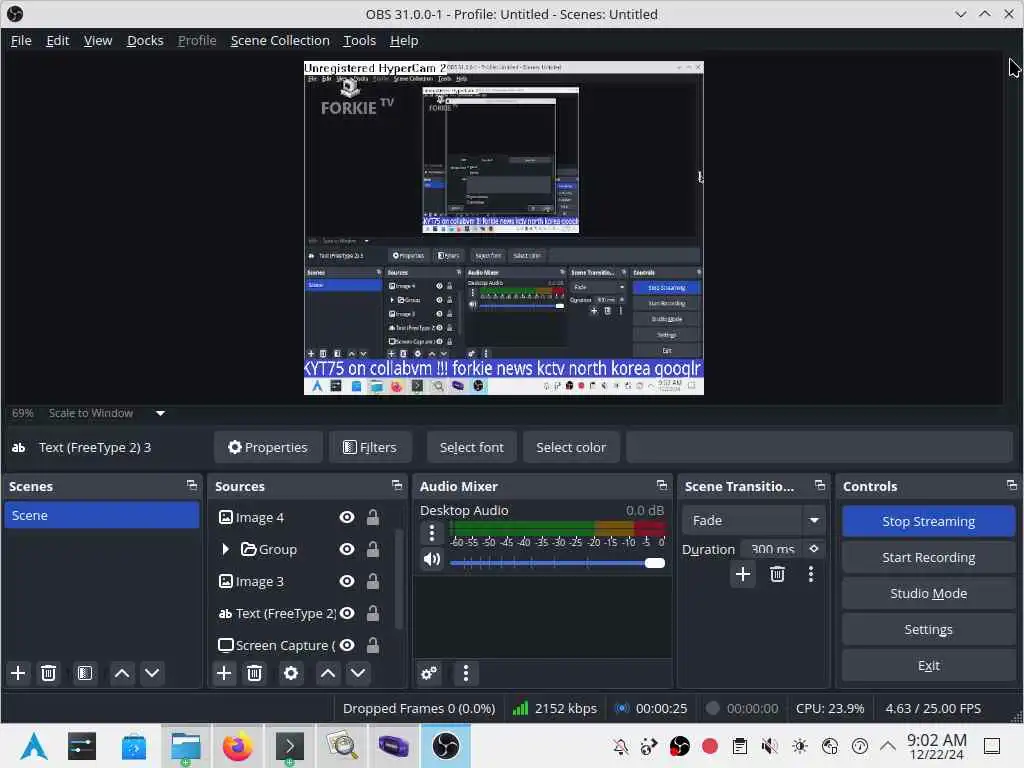Mute Desktop Audio speaker icon
The image size is (1024, 768).
(x=432, y=560)
